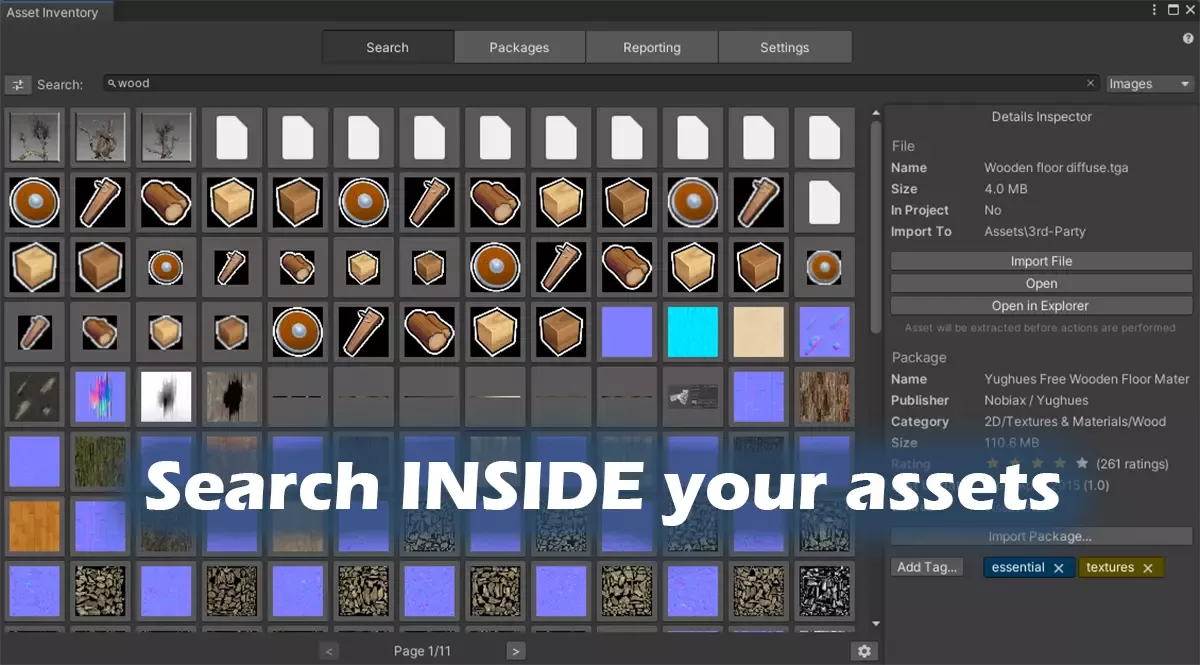Open the Settings tab

click(x=784, y=47)
